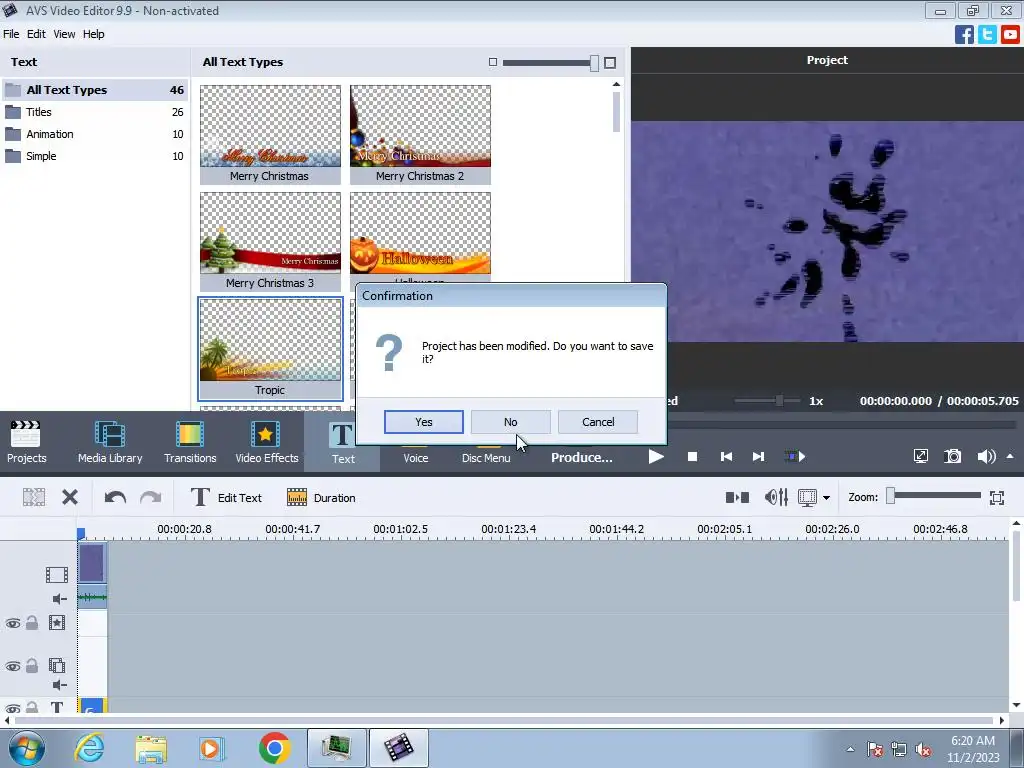
Task: Open the Media Library
Action: pos(110,442)
